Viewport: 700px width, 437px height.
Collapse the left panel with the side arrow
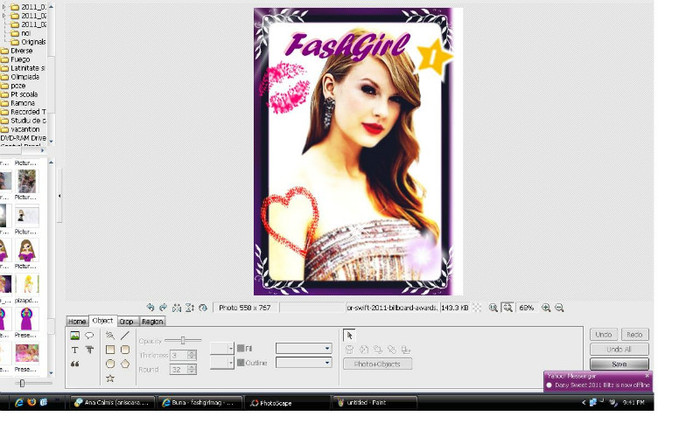point(59,196)
